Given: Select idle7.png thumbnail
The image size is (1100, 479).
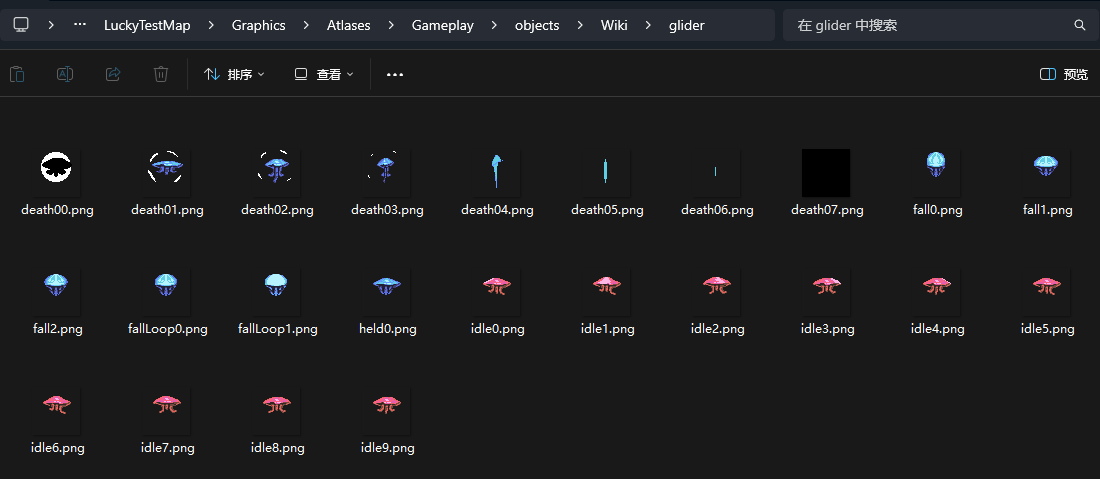Looking at the screenshot, I should tap(166, 411).
